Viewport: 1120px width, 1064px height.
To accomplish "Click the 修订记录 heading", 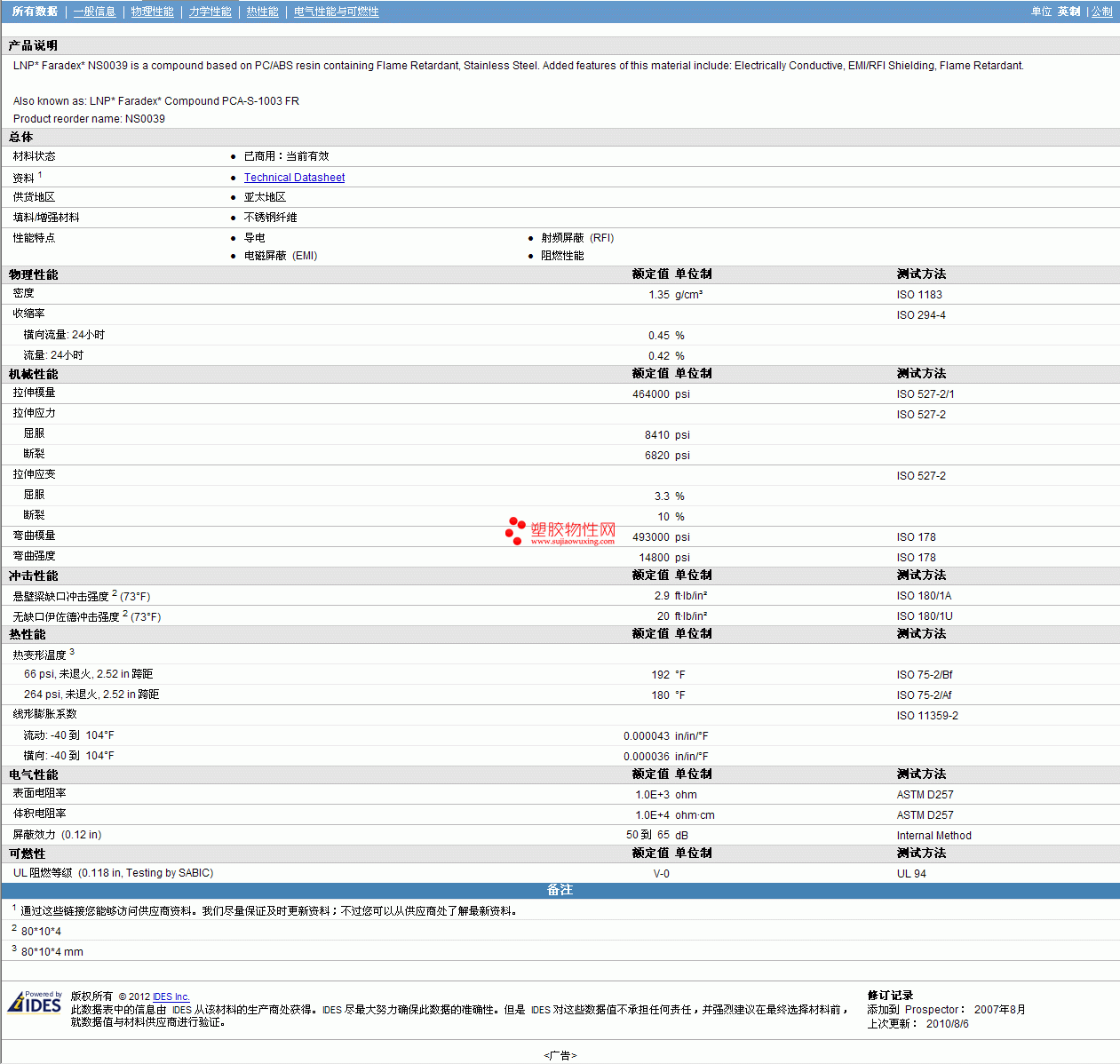I will [890, 996].
